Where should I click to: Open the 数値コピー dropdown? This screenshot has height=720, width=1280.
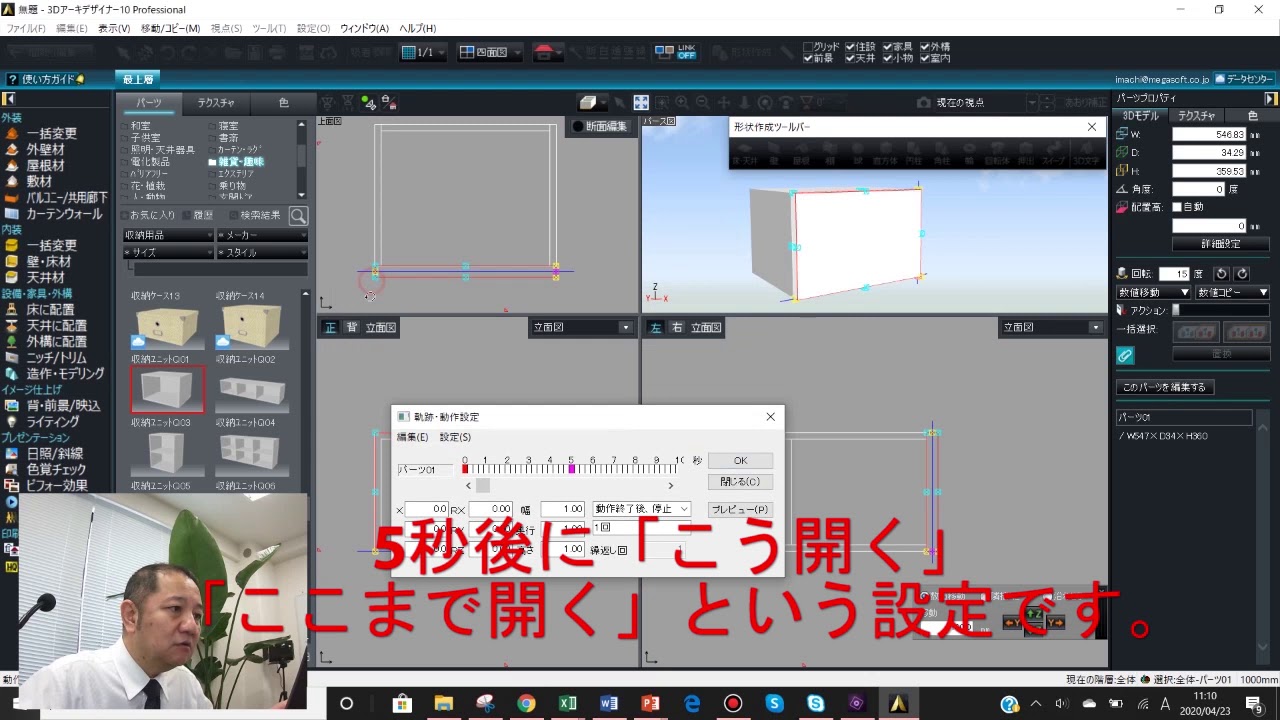pyautogui.click(x=1232, y=293)
